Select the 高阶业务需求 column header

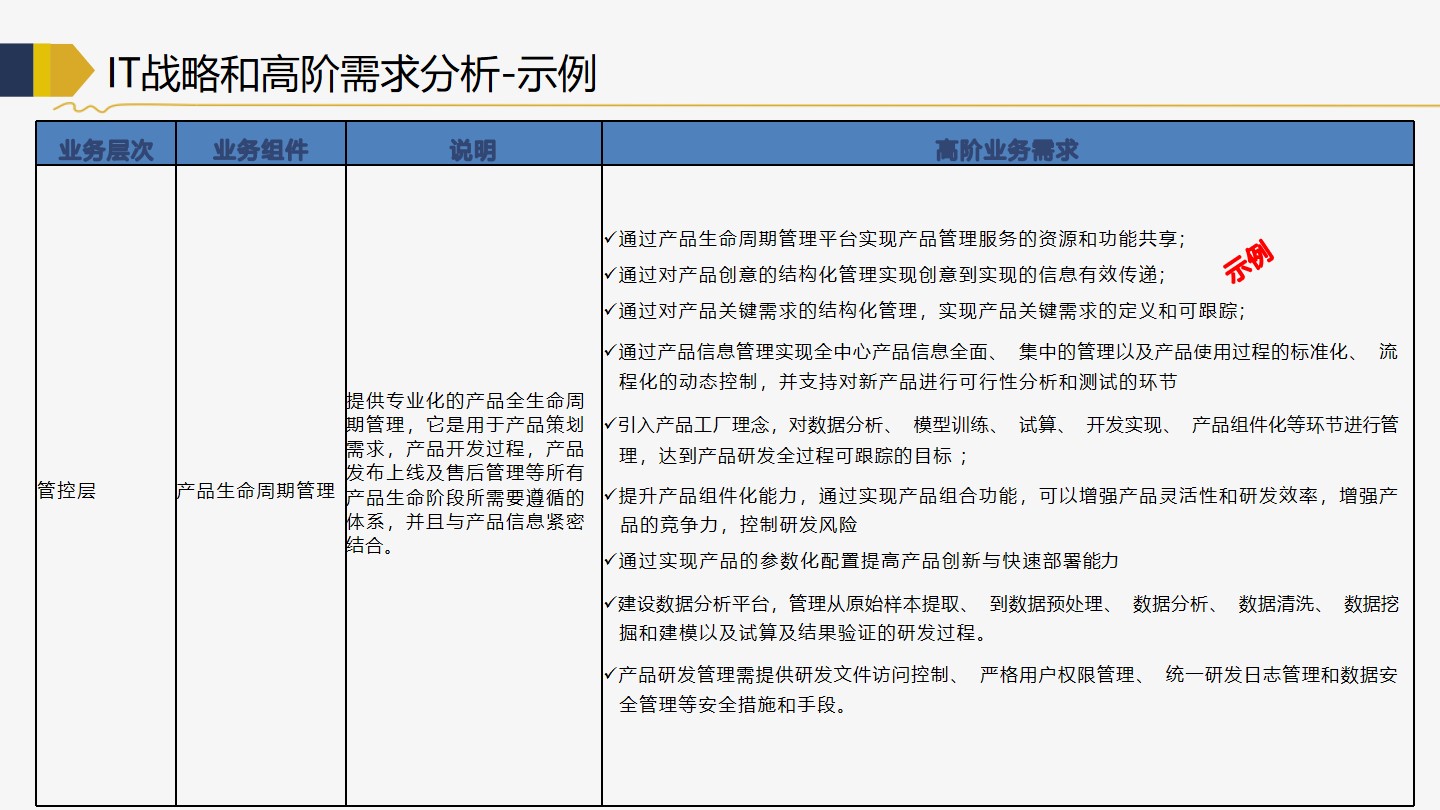click(x=1008, y=144)
